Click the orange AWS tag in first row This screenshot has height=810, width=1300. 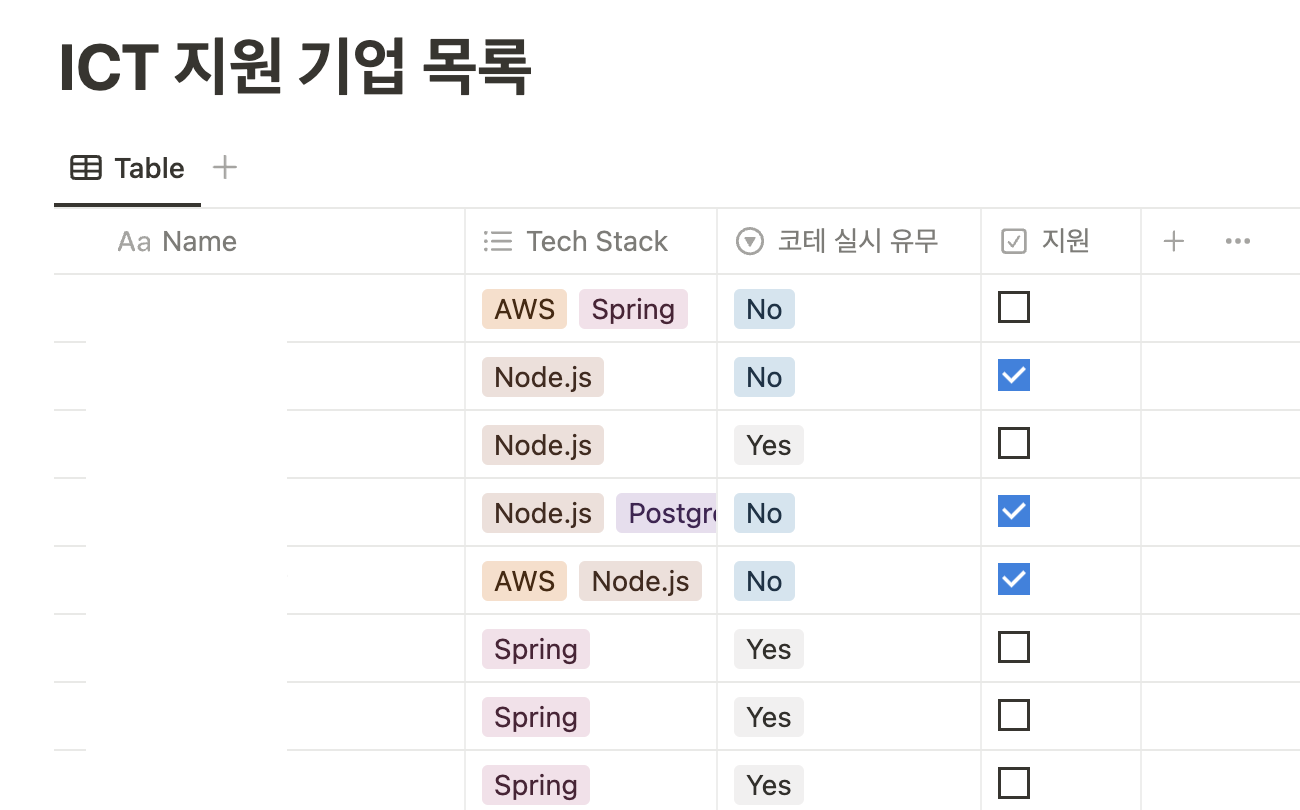(x=525, y=309)
